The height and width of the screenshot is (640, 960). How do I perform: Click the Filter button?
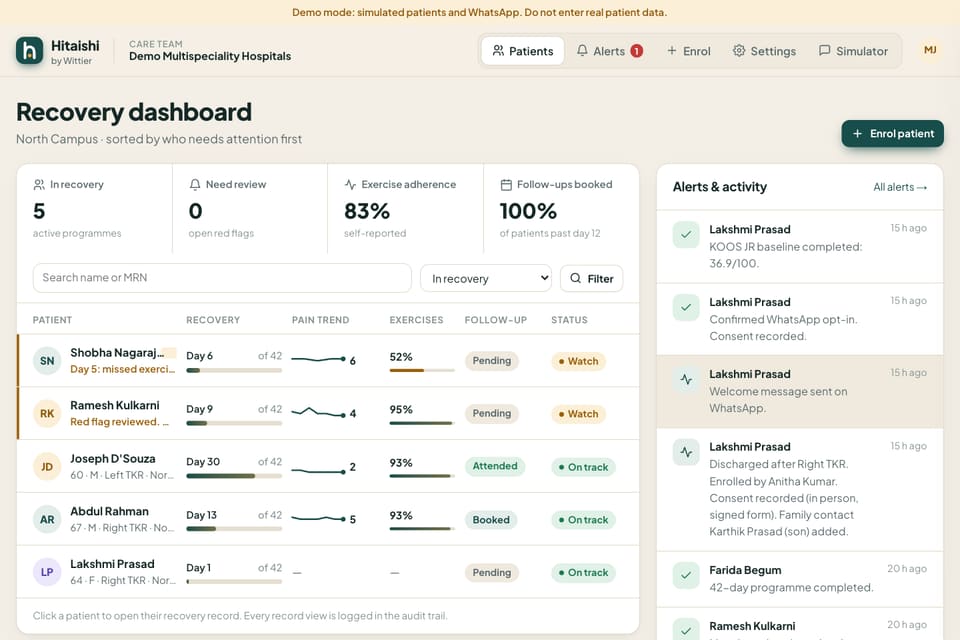[591, 279]
